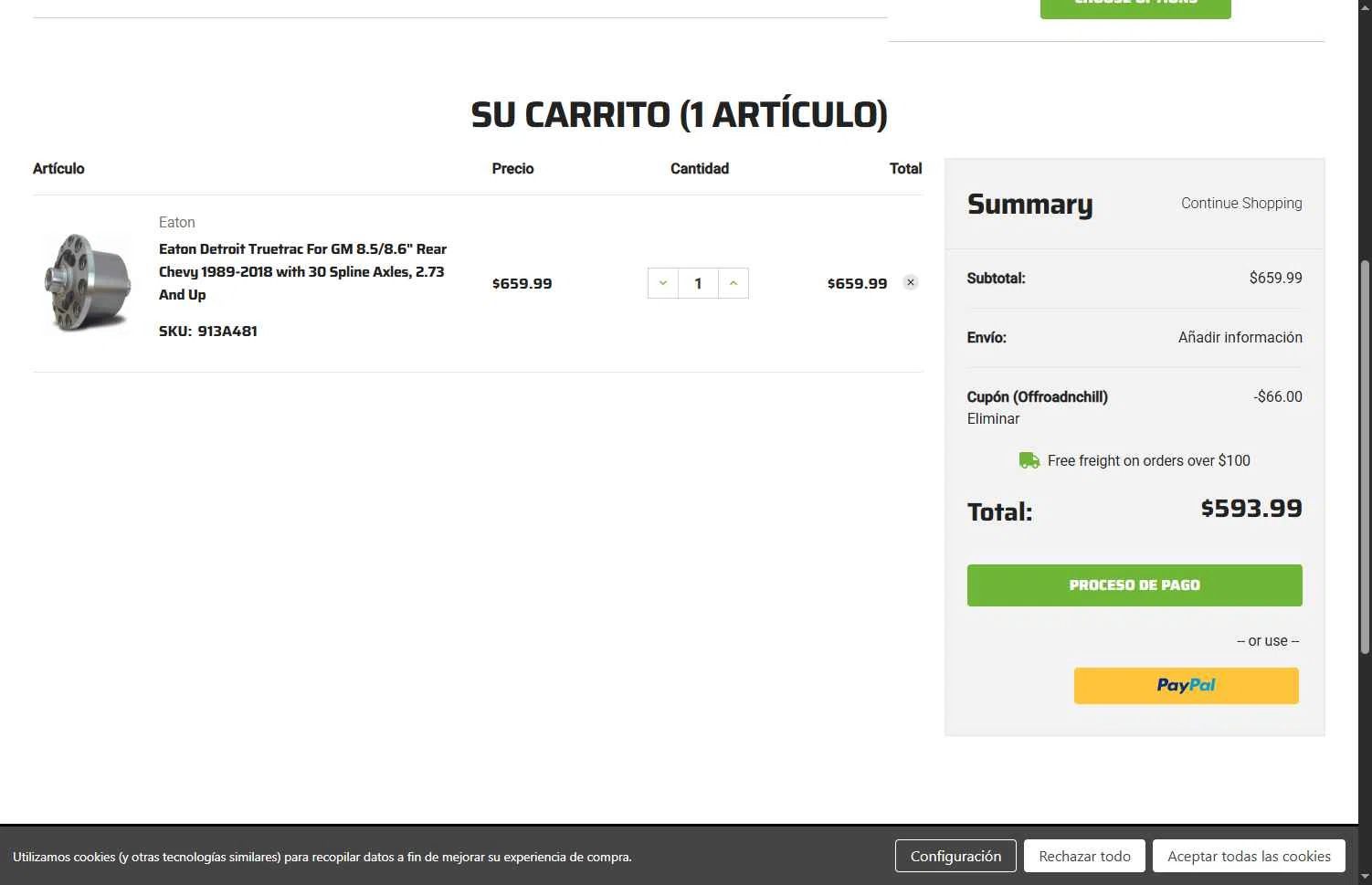1372x885 pixels.
Task: Click Aceptar todas las cookies
Action: [1249, 857]
